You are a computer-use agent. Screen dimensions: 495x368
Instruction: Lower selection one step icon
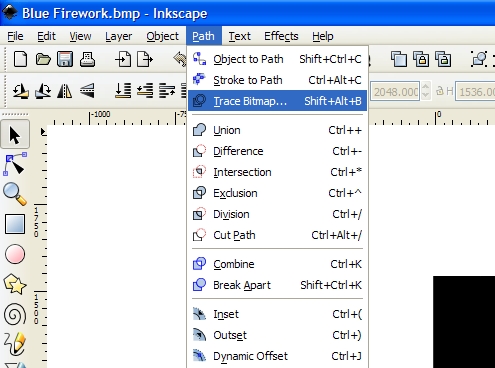pyautogui.click(x=145, y=91)
